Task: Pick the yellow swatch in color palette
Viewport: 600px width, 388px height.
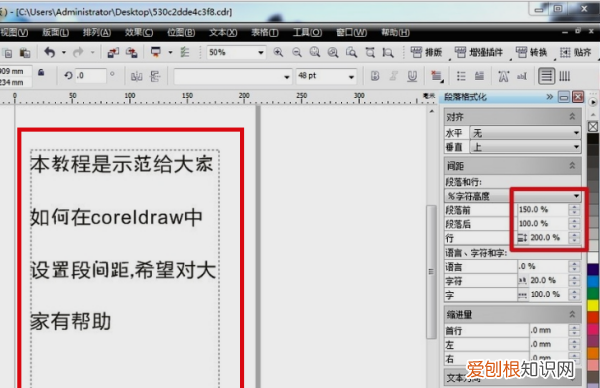Action: [593, 306]
